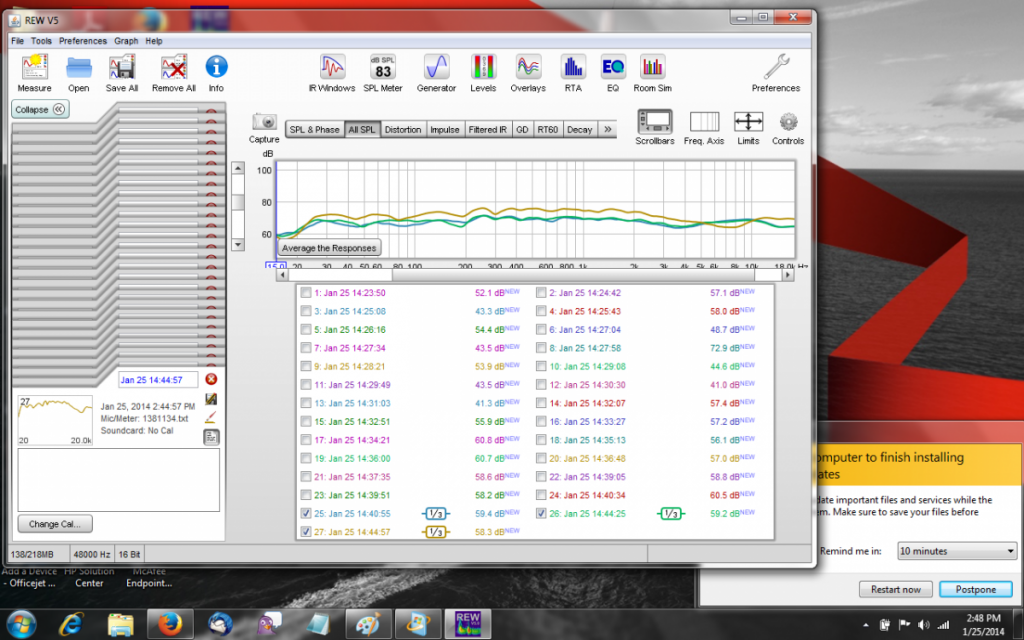The image size is (1024, 640).
Task: Click the 1/3 smoothing icon on row 25
Action: 436,514
